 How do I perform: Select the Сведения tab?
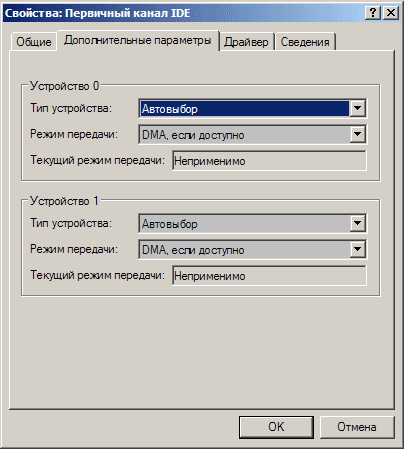point(305,42)
